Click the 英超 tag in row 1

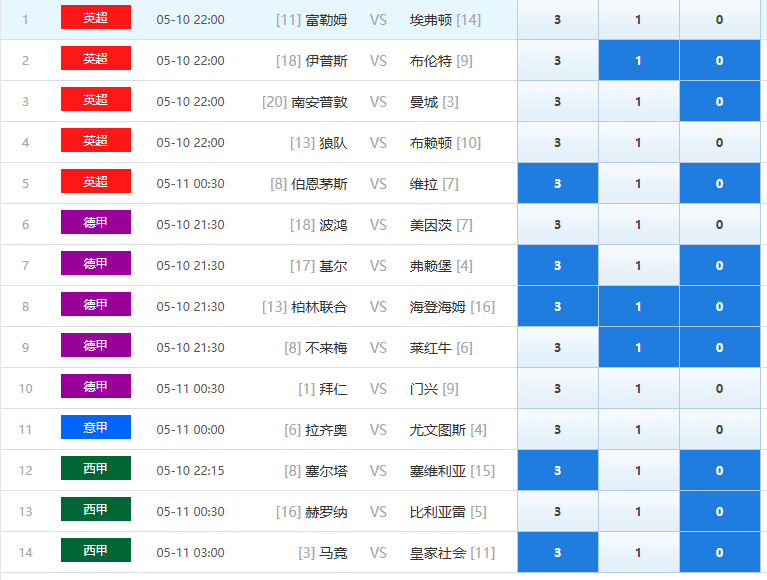96,17
